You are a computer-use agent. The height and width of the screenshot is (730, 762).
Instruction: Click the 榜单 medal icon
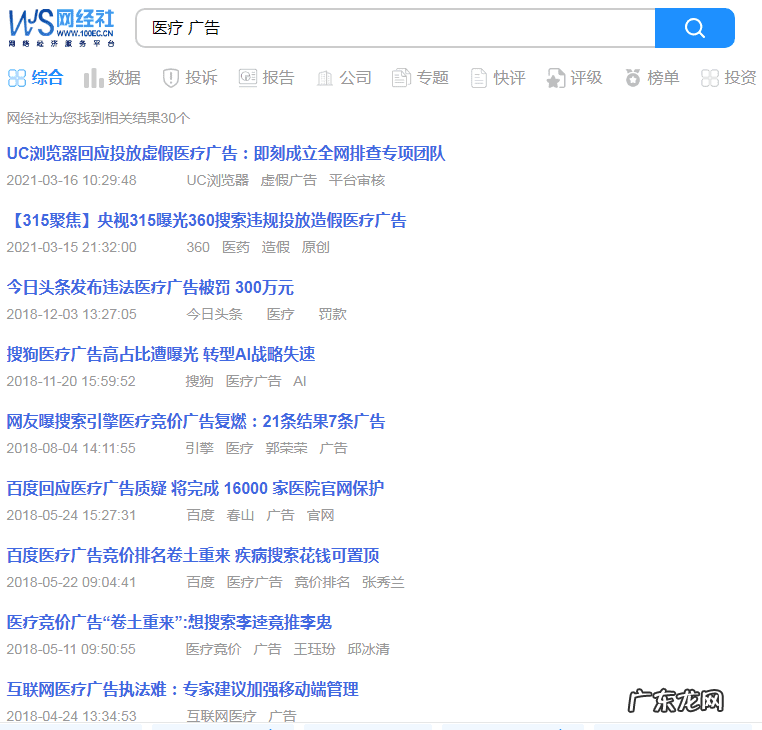633,78
